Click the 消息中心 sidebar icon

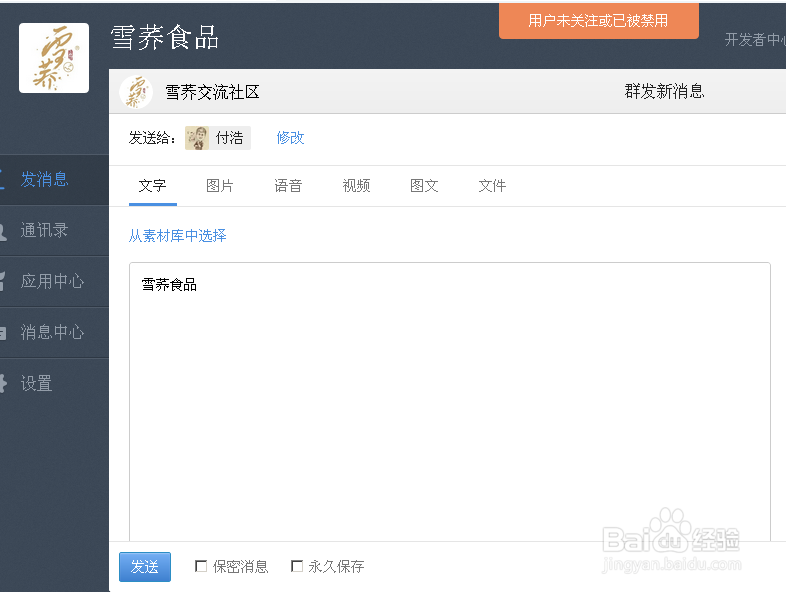(3, 333)
